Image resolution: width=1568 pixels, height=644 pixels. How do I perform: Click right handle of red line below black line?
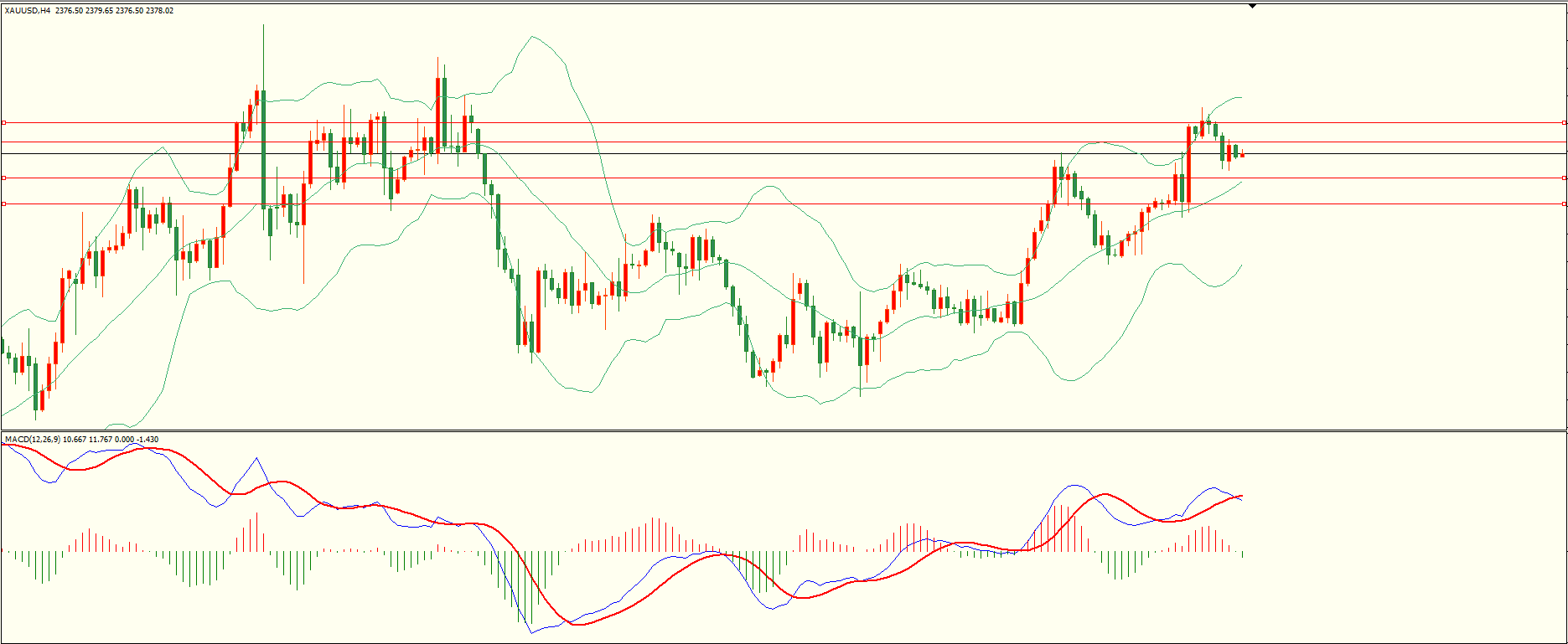click(1565, 178)
